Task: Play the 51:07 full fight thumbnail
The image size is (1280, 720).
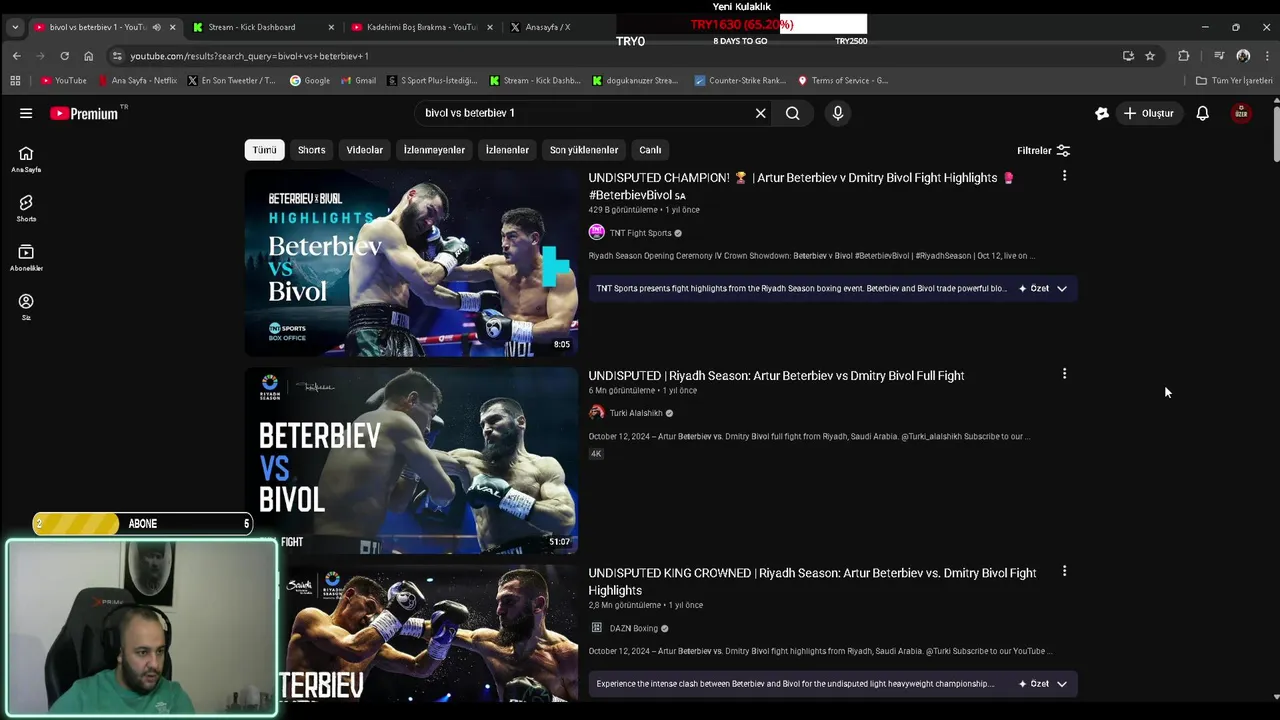Action: tap(411, 460)
